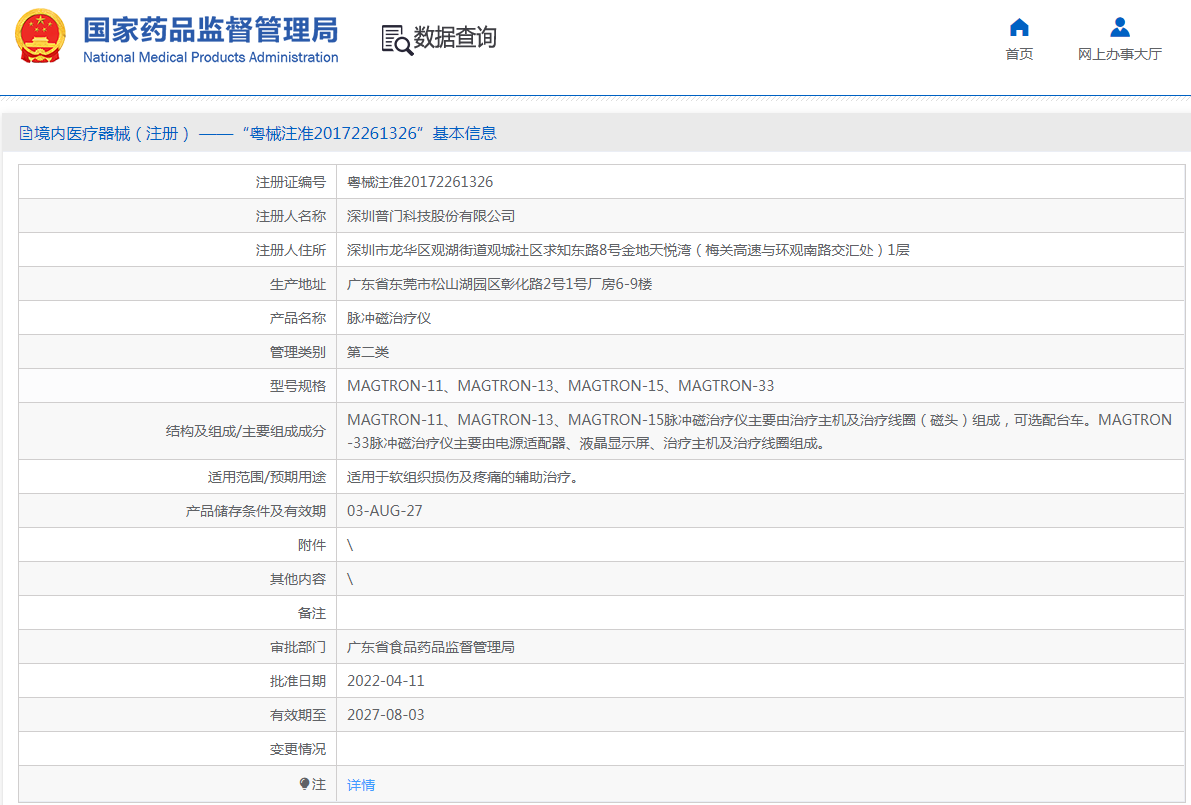
Task: Open the 数据查询 search icon
Action: [x=397, y=39]
